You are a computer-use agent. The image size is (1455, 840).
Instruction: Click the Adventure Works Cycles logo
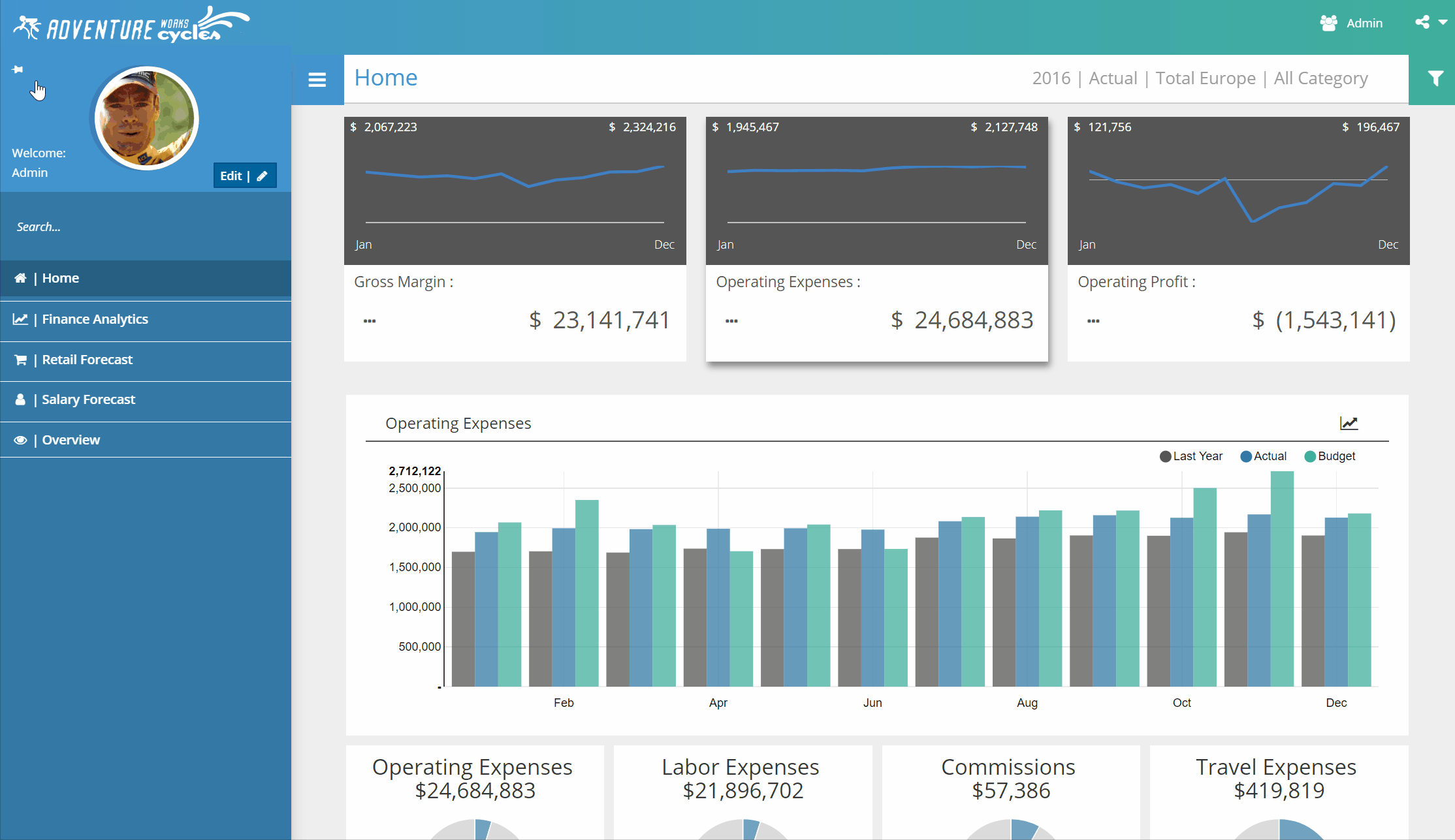131,25
